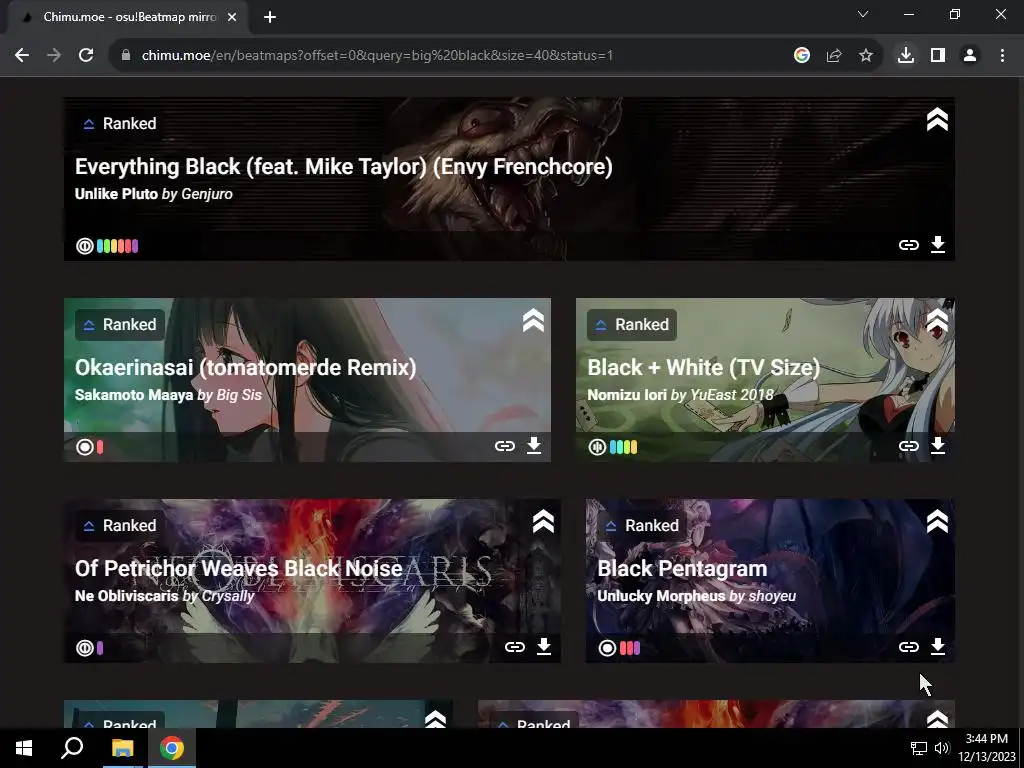
Task: Open link icon on Okaerinasai card
Action: click(504, 446)
